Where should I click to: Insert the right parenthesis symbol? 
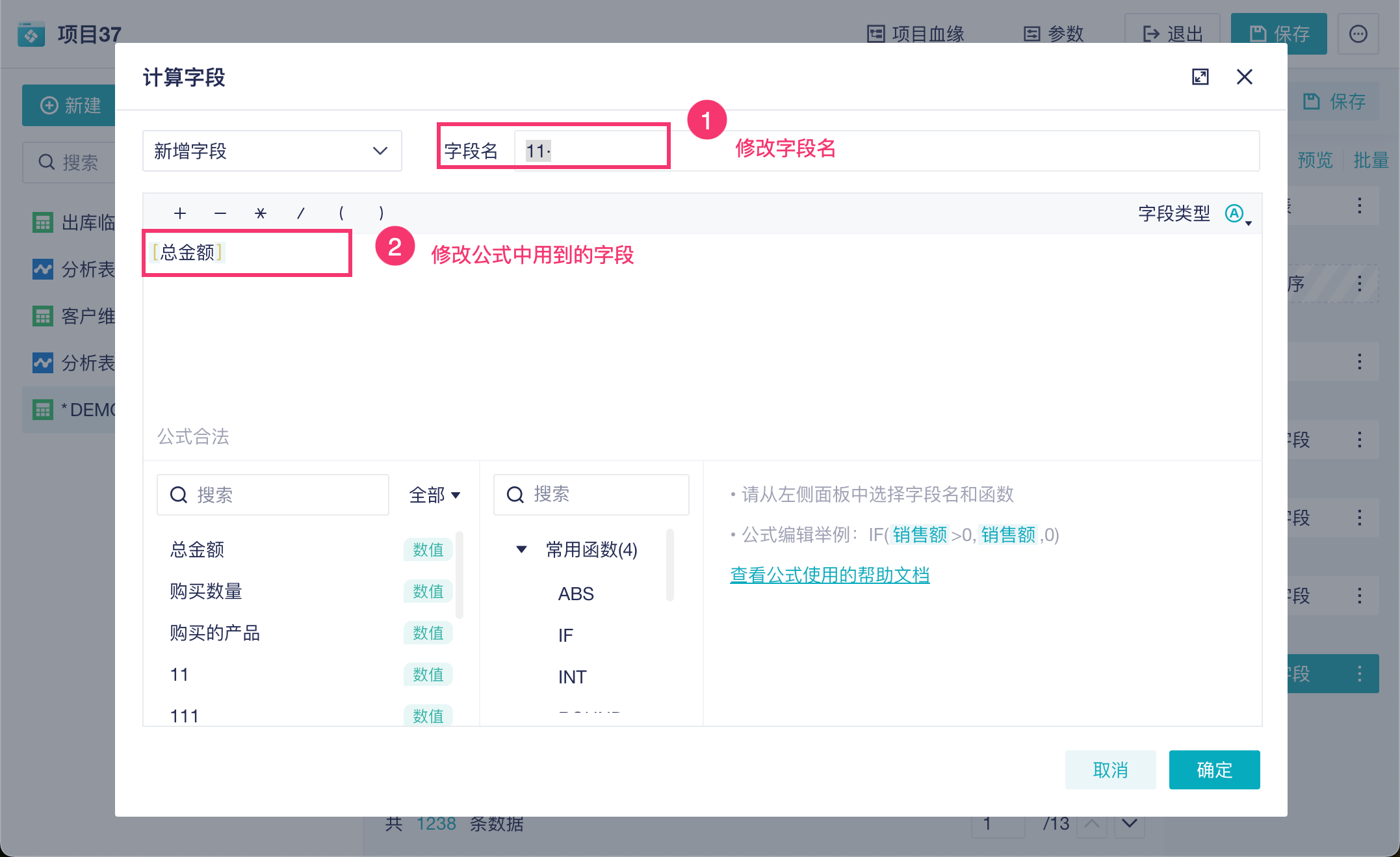pos(381,213)
